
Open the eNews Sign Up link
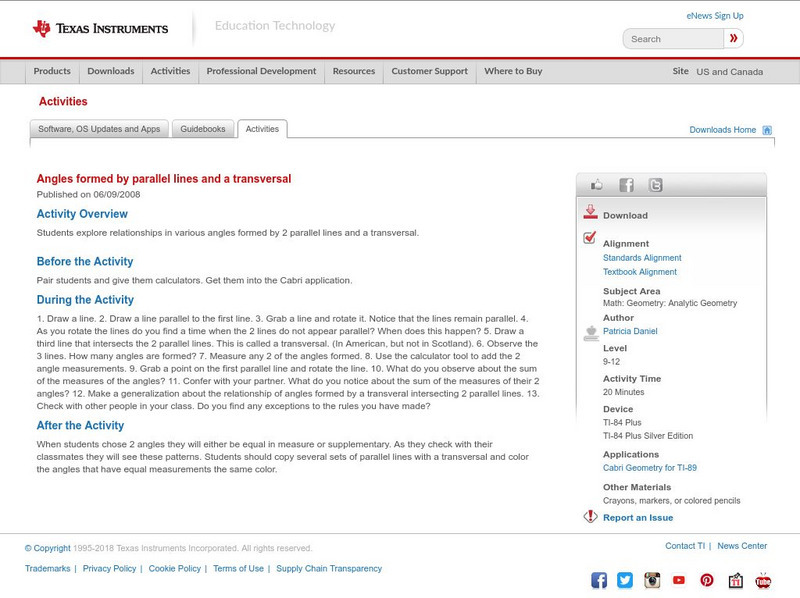point(715,16)
